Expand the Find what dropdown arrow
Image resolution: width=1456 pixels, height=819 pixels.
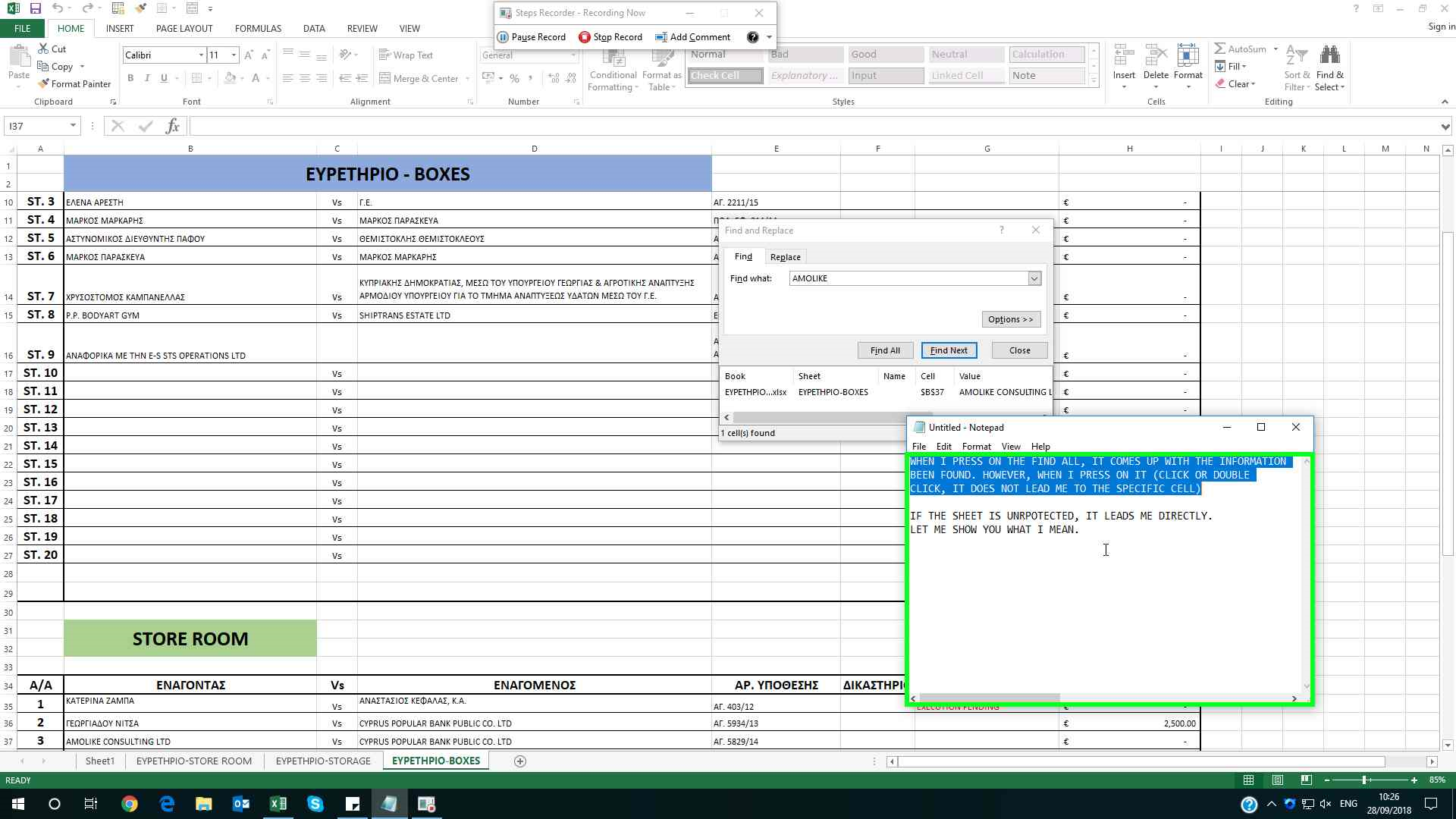point(1034,279)
